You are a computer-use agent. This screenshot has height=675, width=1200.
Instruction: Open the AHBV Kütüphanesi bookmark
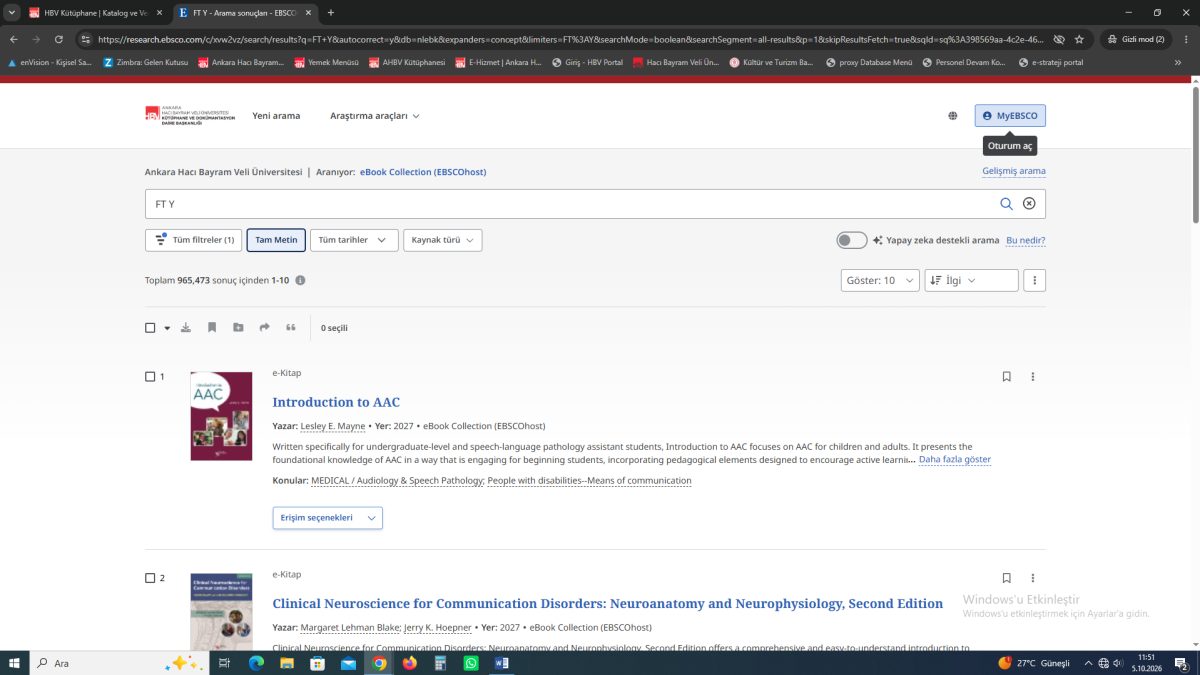(x=407, y=62)
